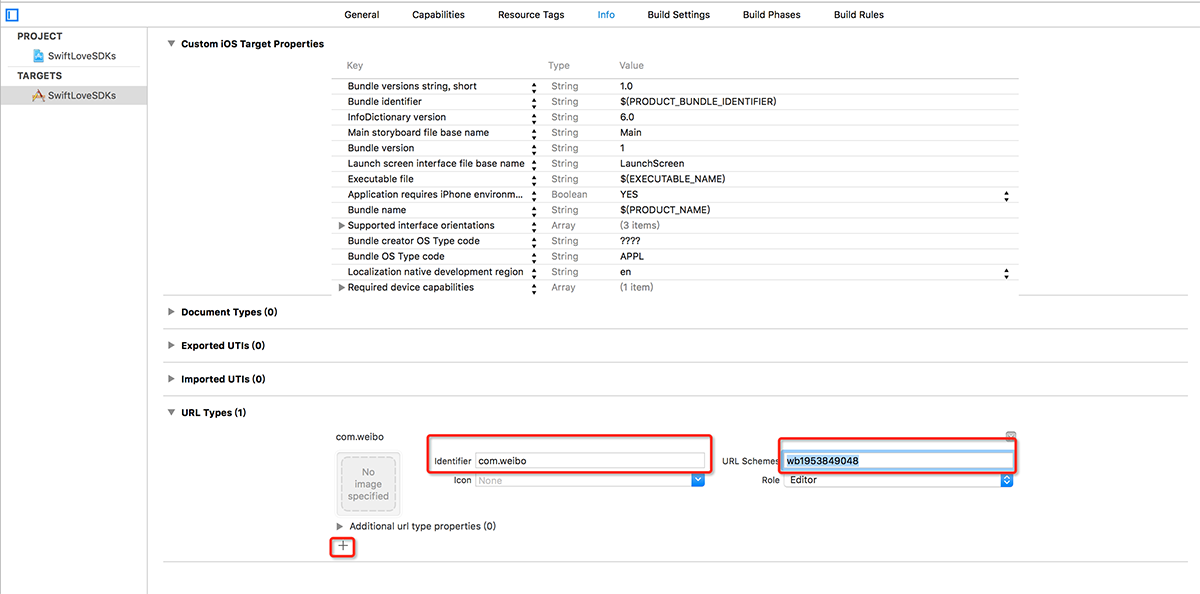Select the SwiftLoveSDKs project file icon
This screenshot has width=1200, height=594.
[38, 56]
